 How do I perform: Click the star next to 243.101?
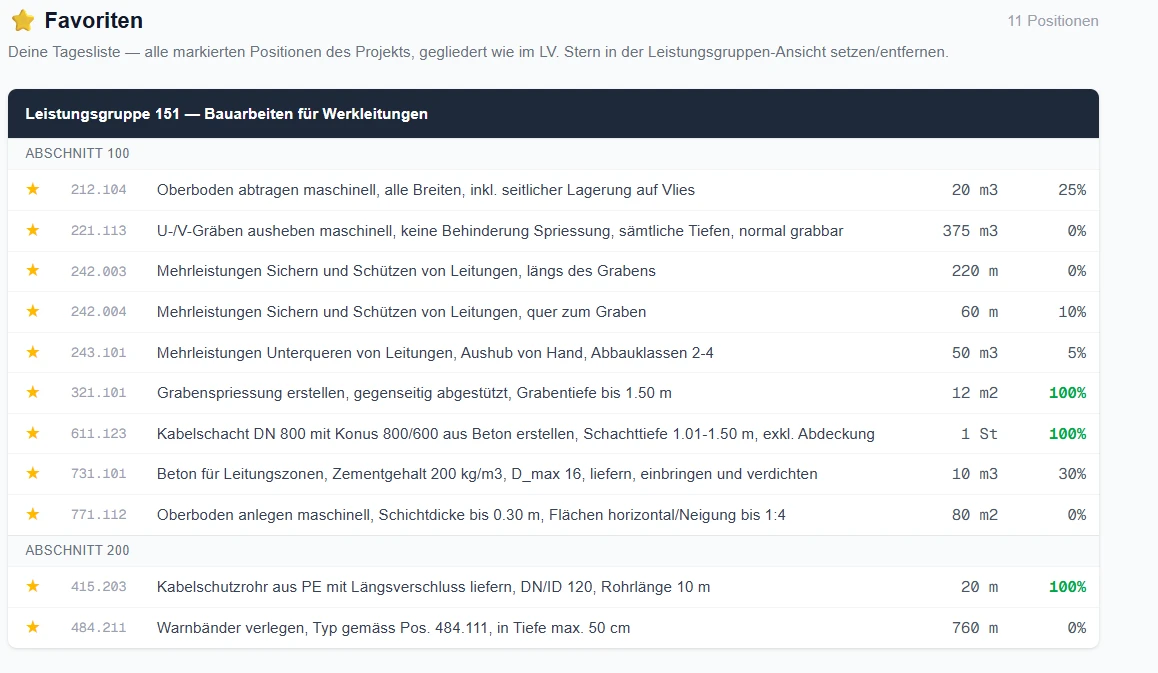coord(32,352)
